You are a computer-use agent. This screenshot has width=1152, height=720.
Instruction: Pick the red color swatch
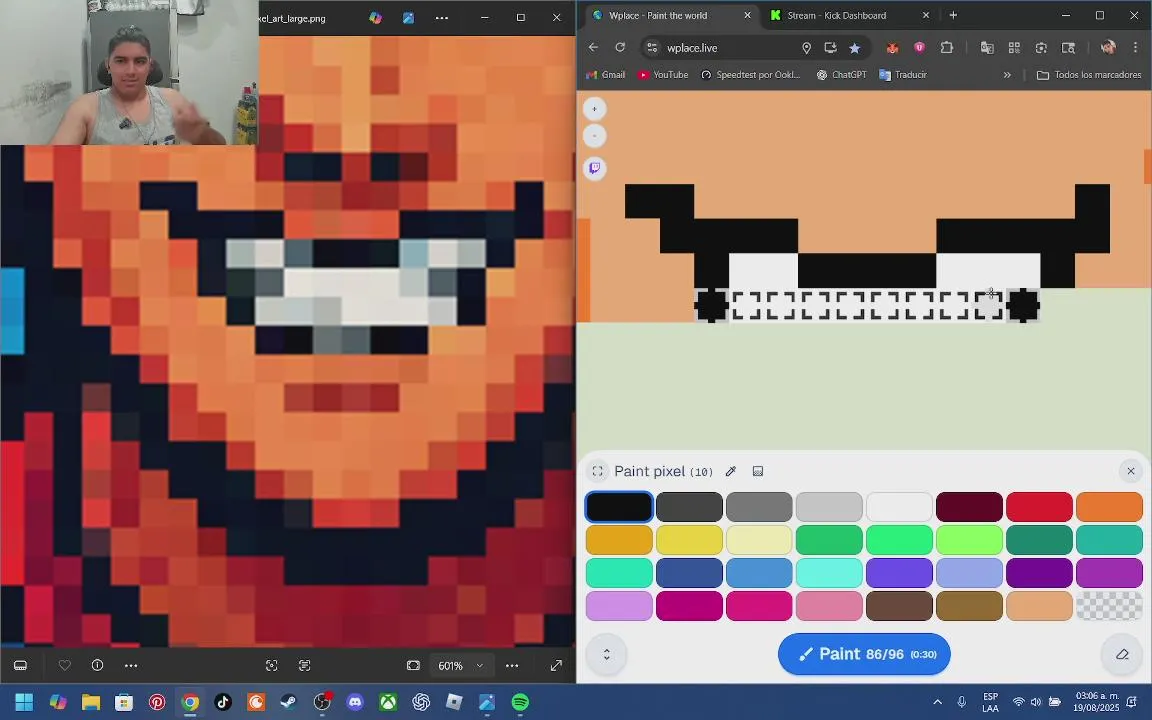click(1039, 507)
